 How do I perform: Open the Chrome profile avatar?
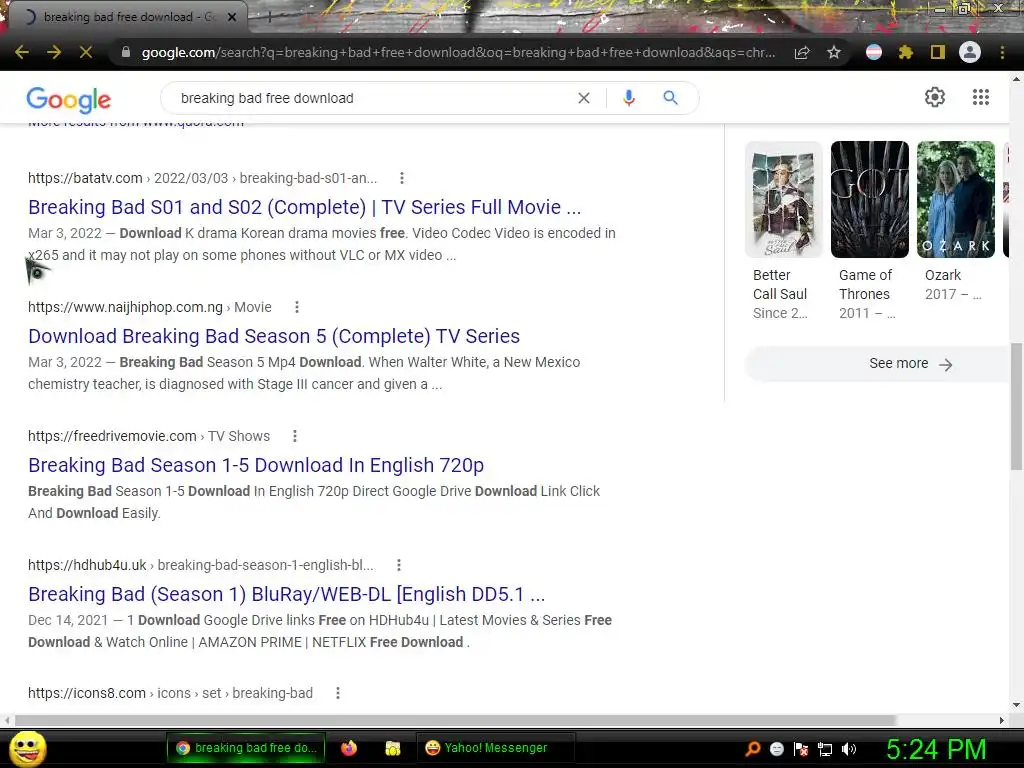tap(970, 52)
